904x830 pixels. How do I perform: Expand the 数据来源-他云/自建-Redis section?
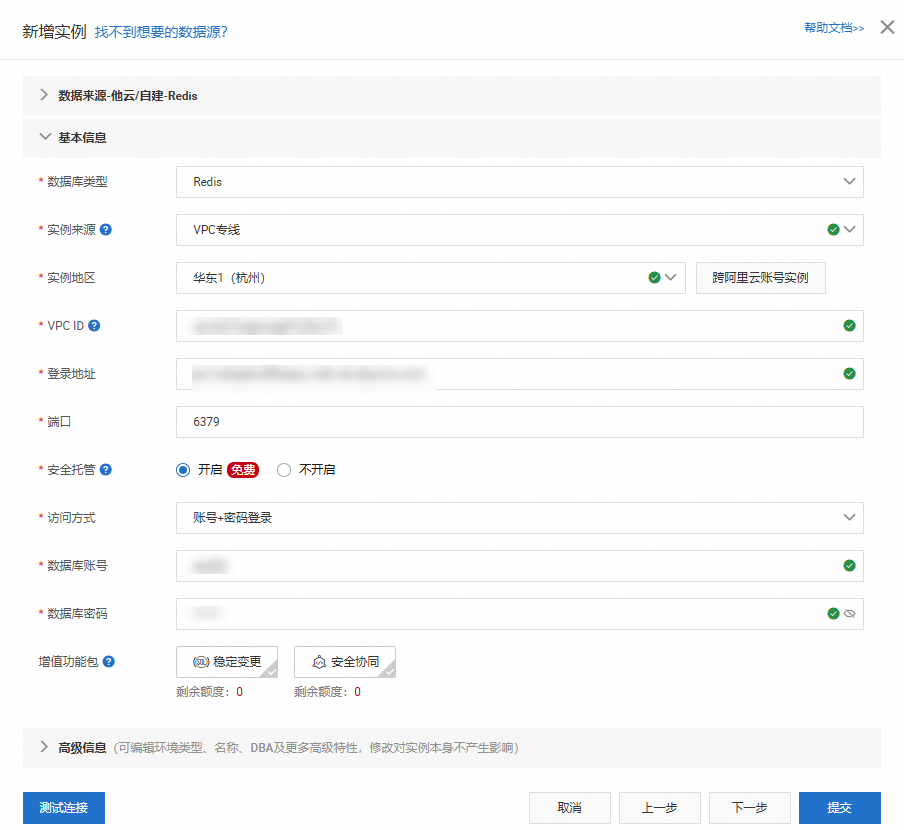(451, 96)
